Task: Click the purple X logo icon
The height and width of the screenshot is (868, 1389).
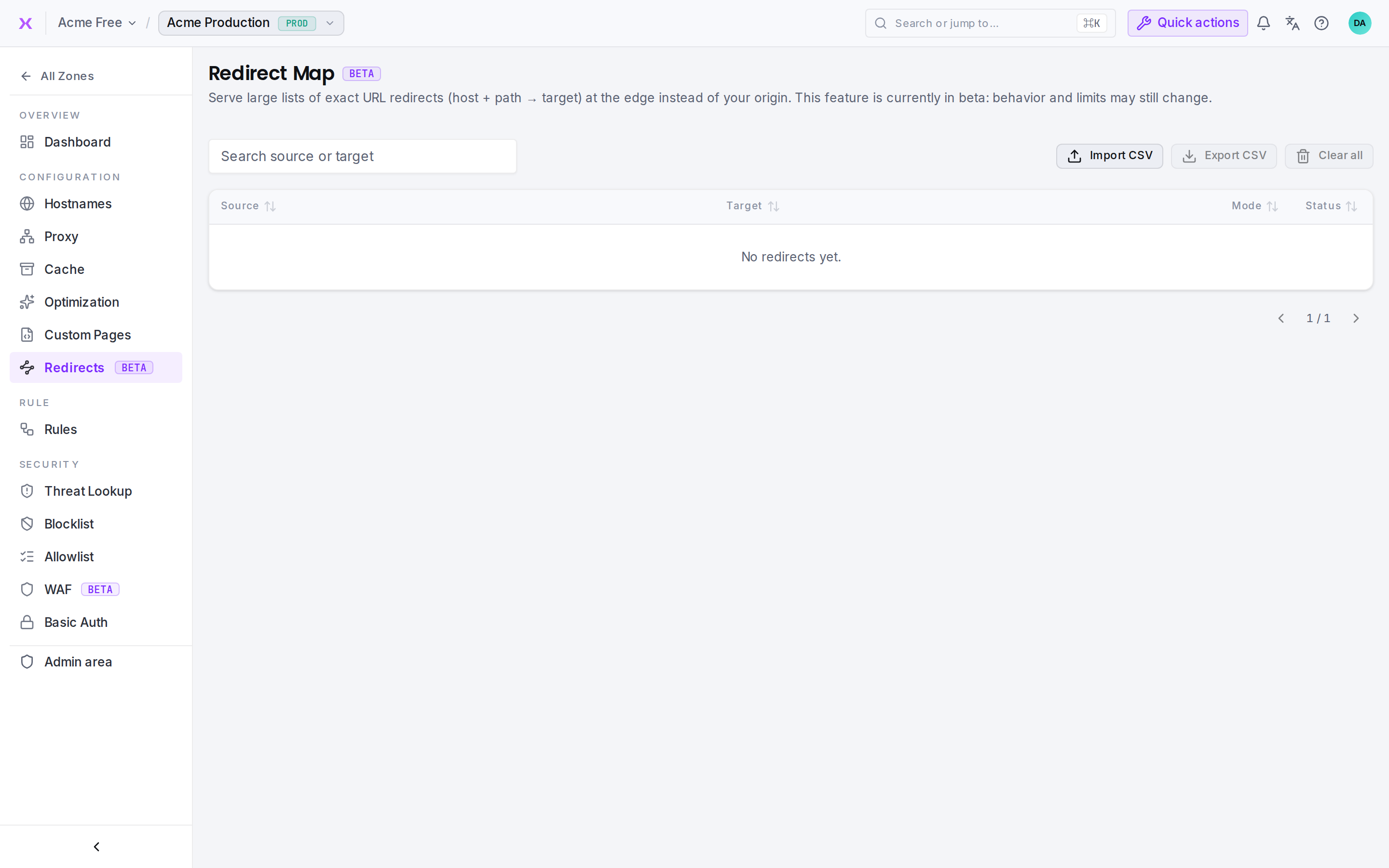Action: tap(25, 23)
